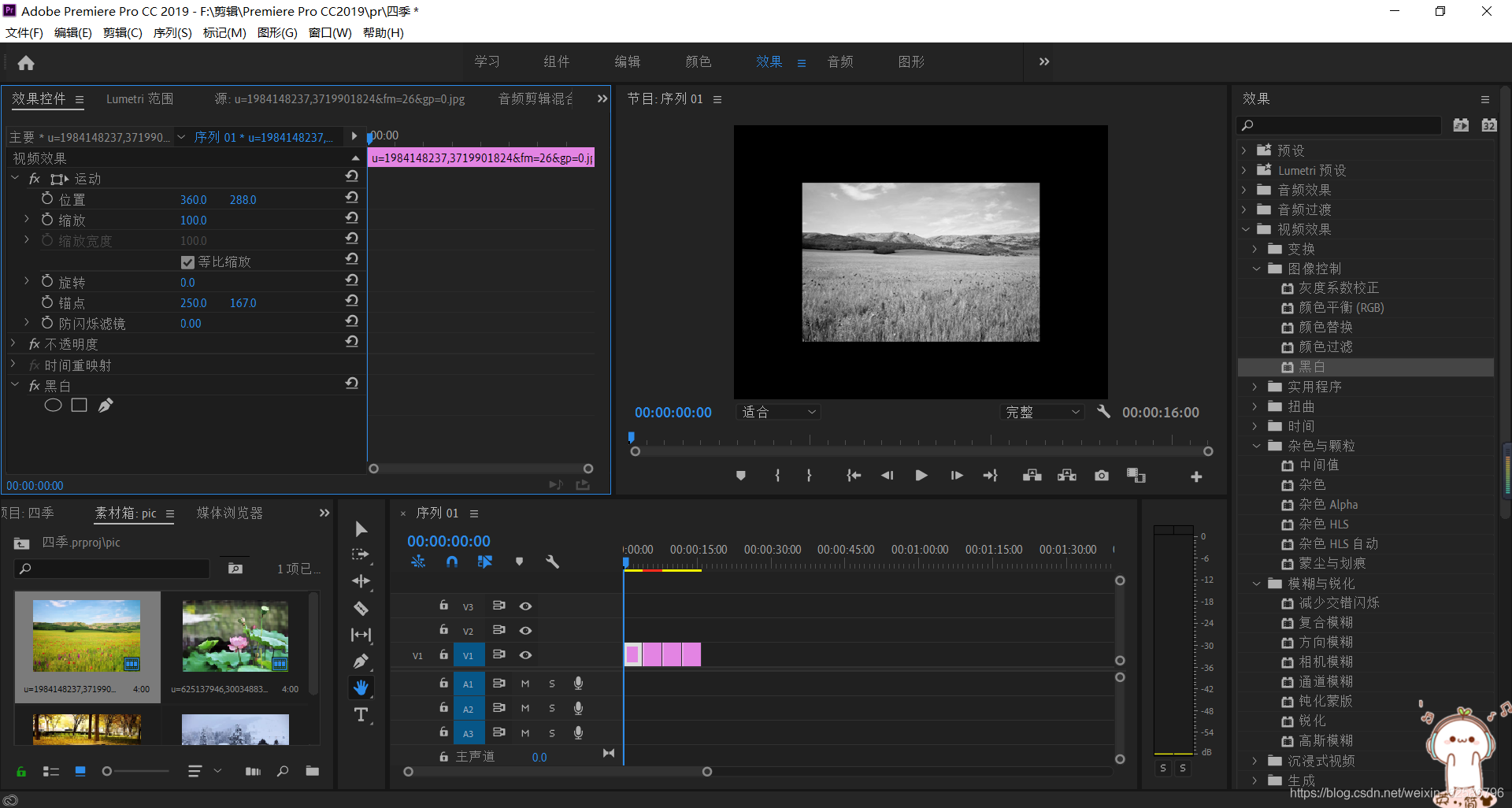
Task: Reset the 位置 position parameter
Action: [352, 197]
